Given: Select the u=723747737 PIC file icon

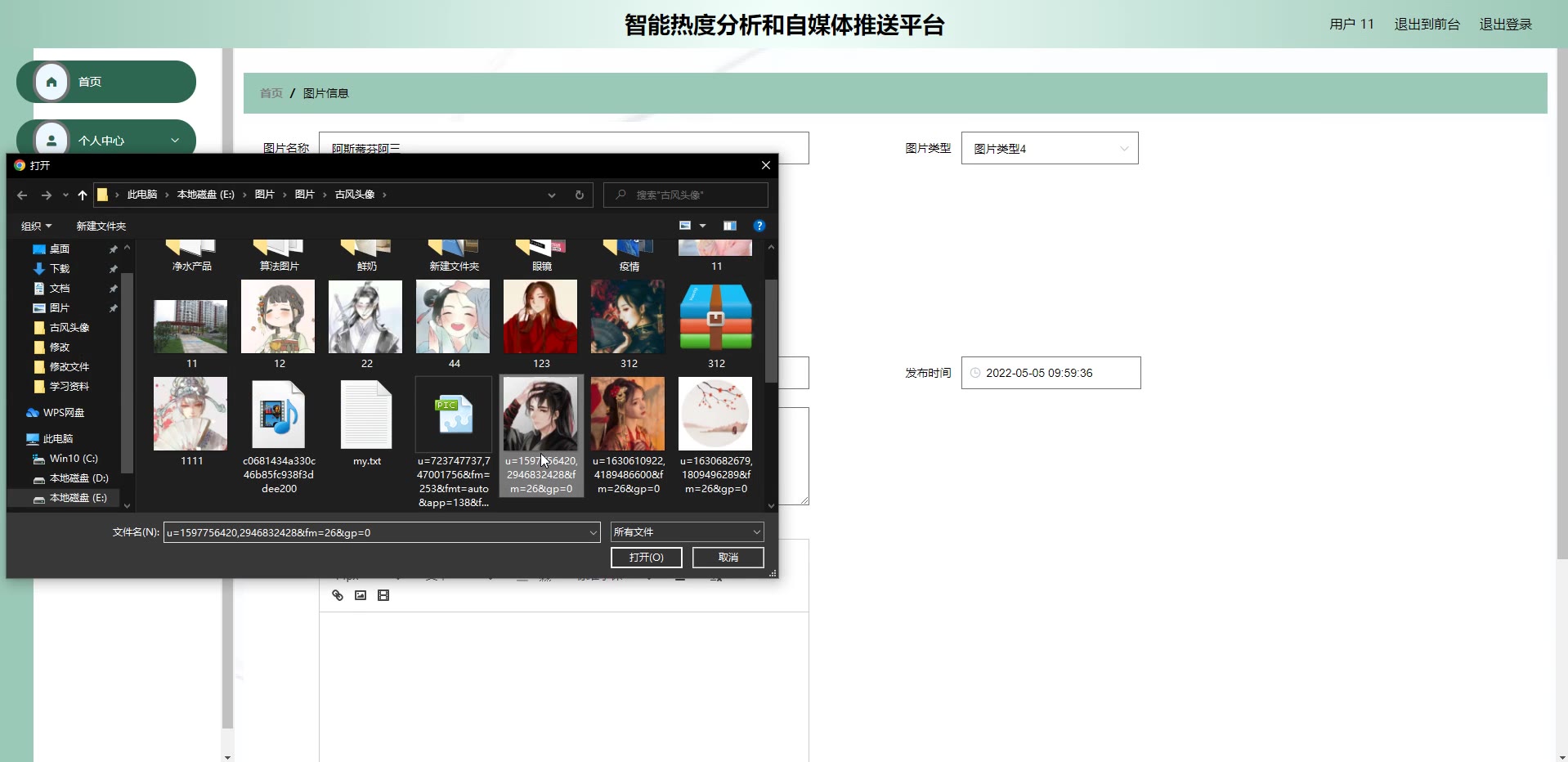Looking at the screenshot, I should (x=454, y=414).
